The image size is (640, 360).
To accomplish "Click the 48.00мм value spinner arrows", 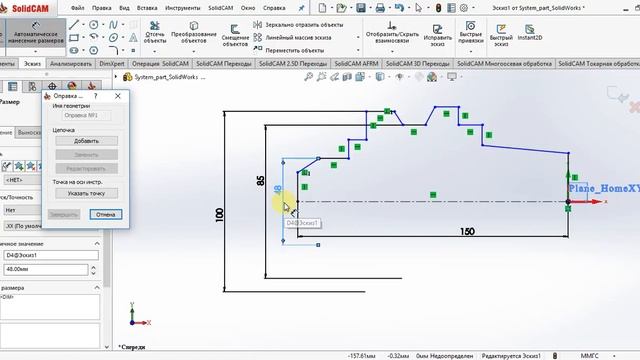I will pyautogui.click(x=93, y=269).
